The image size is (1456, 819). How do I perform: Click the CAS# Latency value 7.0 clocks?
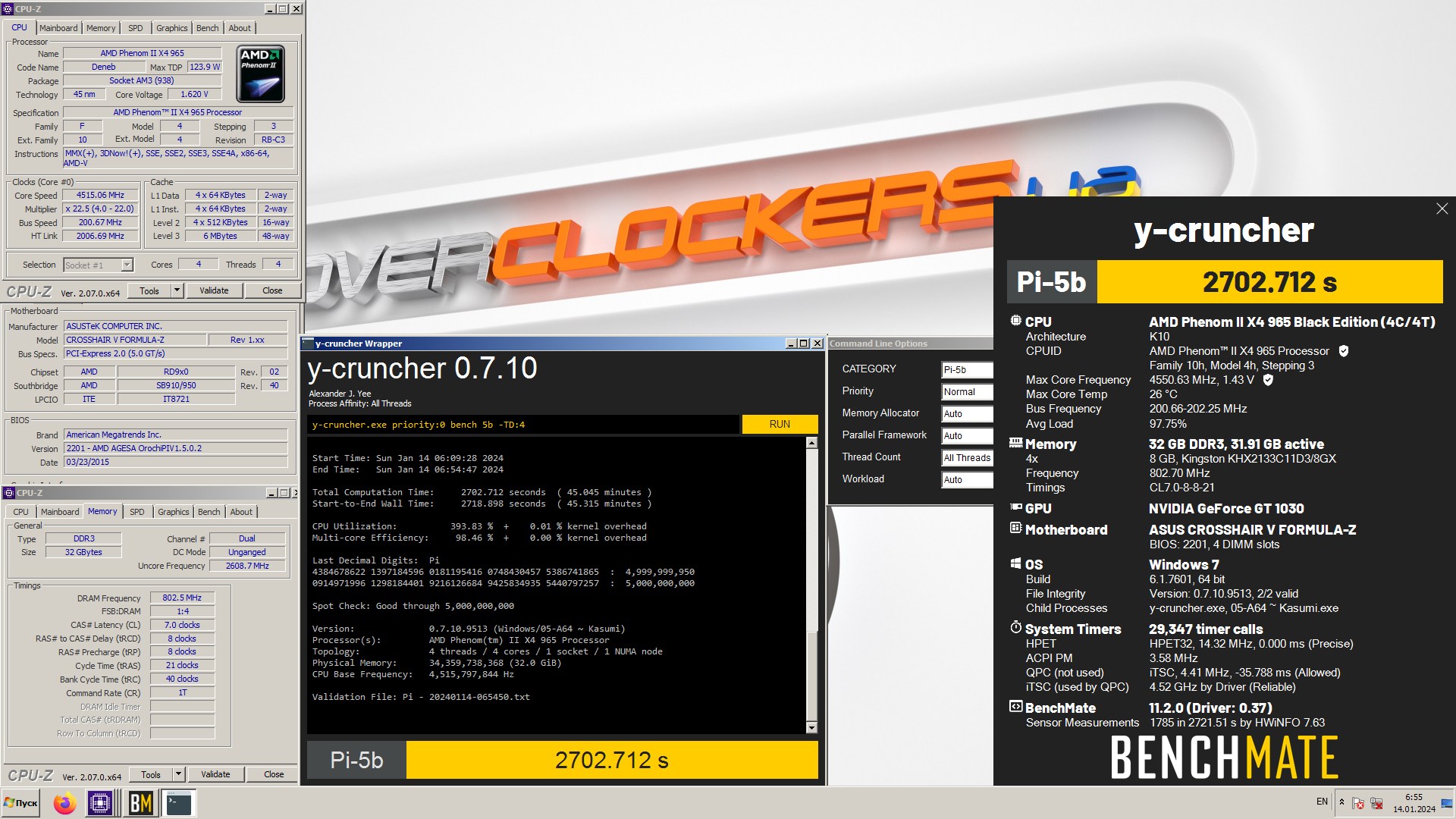pos(182,626)
